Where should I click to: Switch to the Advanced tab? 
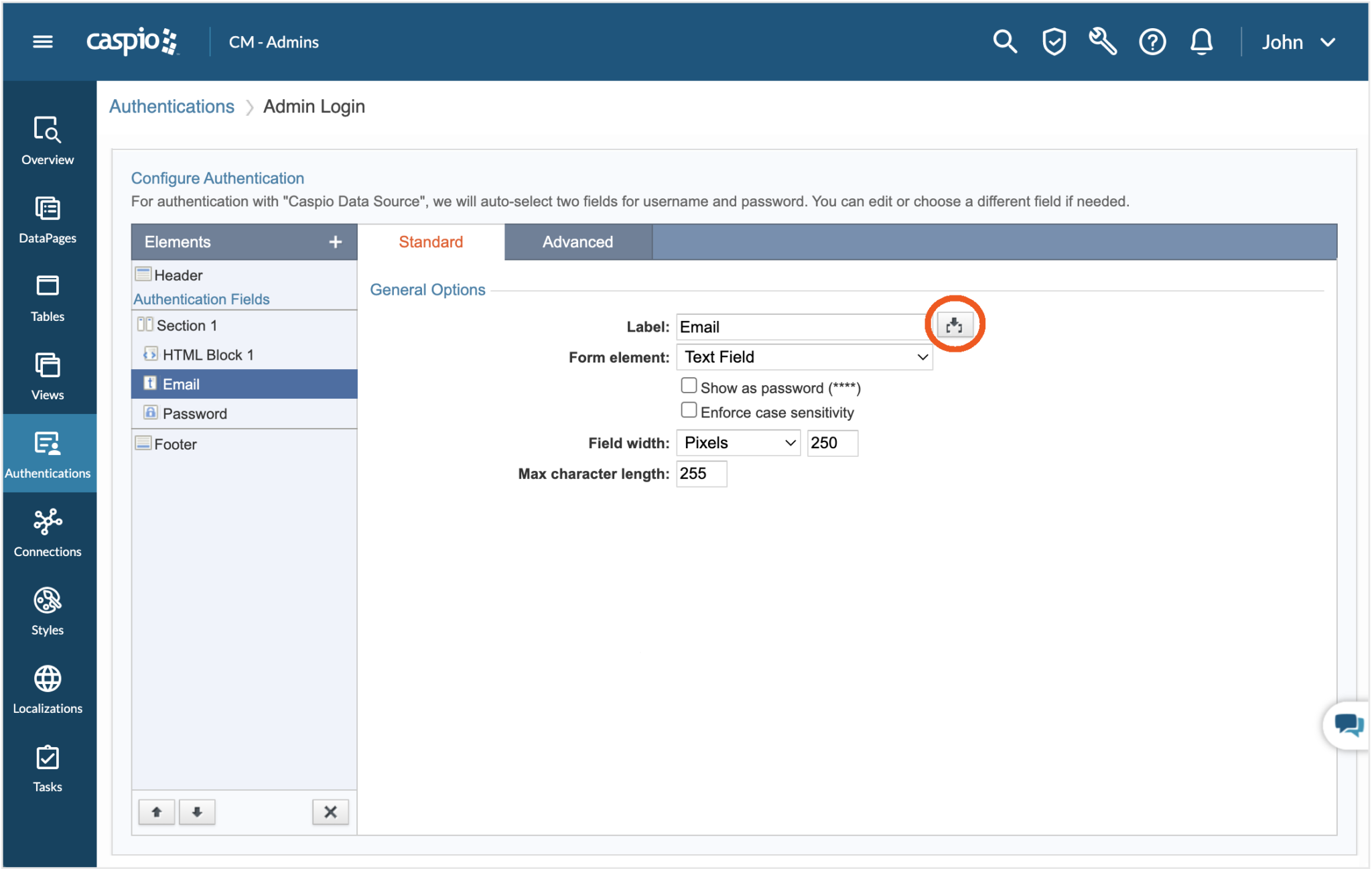coord(577,242)
